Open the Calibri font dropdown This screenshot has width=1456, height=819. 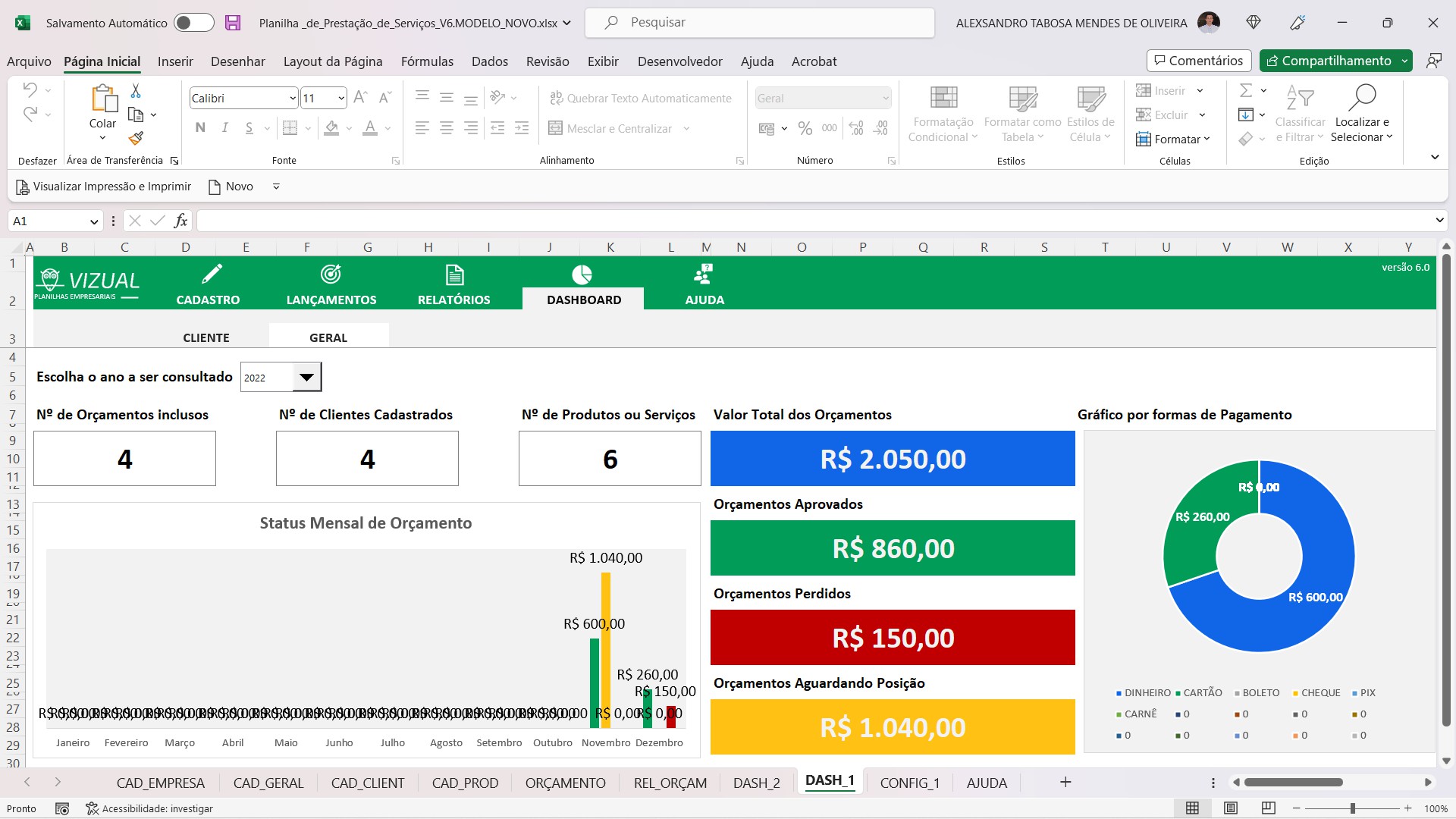(x=293, y=98)
